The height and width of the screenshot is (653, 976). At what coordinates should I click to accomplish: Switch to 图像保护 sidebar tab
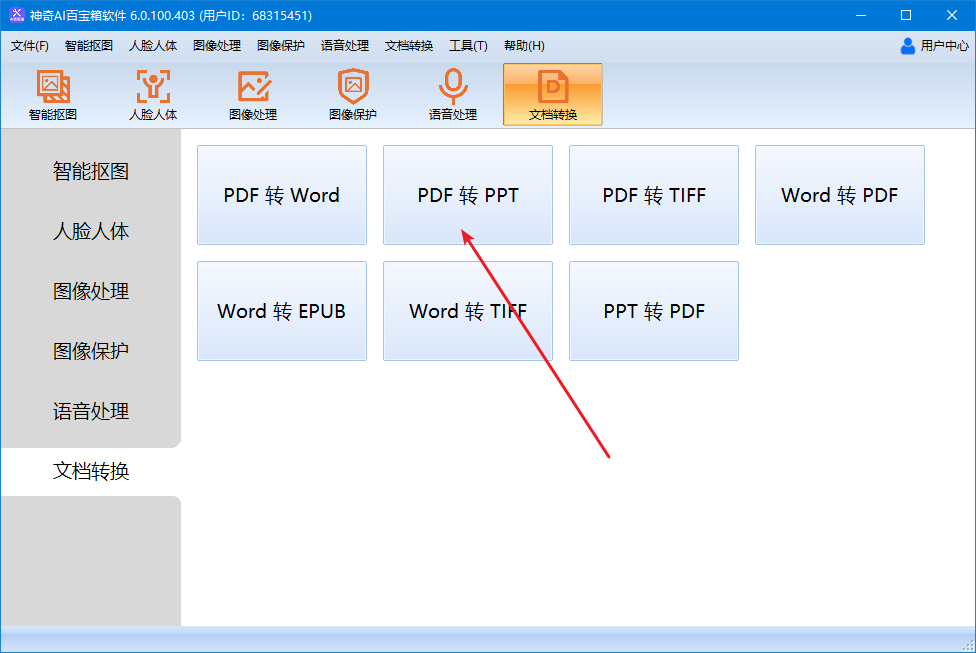(91, 350)
